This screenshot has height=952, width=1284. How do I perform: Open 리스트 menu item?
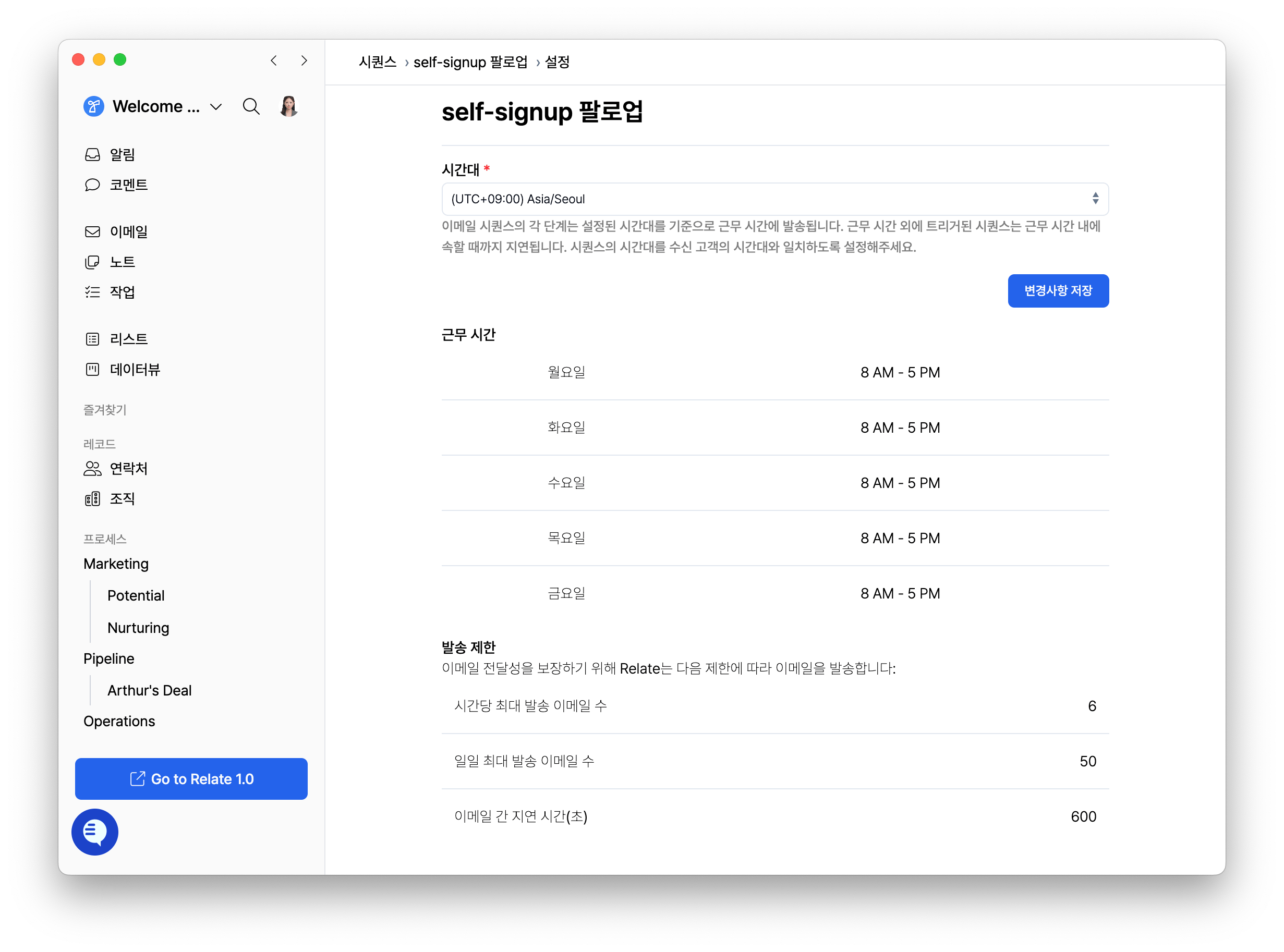point(128,339)
